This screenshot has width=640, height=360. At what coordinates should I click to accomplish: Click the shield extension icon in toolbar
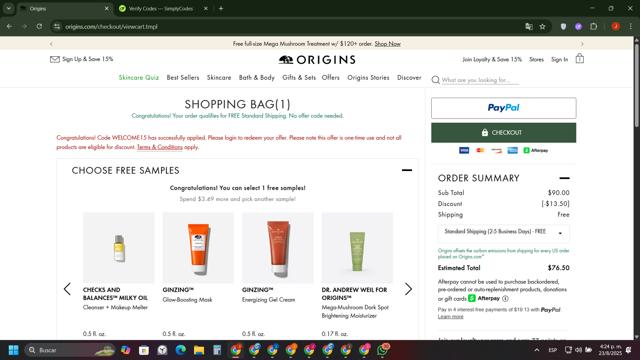563,27
